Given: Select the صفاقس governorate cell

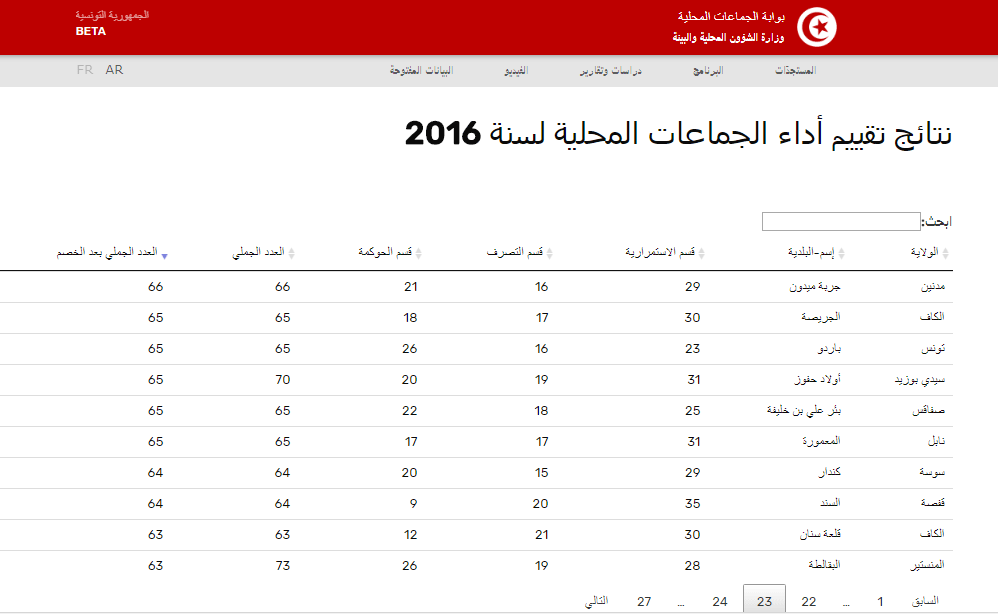Looking at the screenshot, I should pos(929,411).
